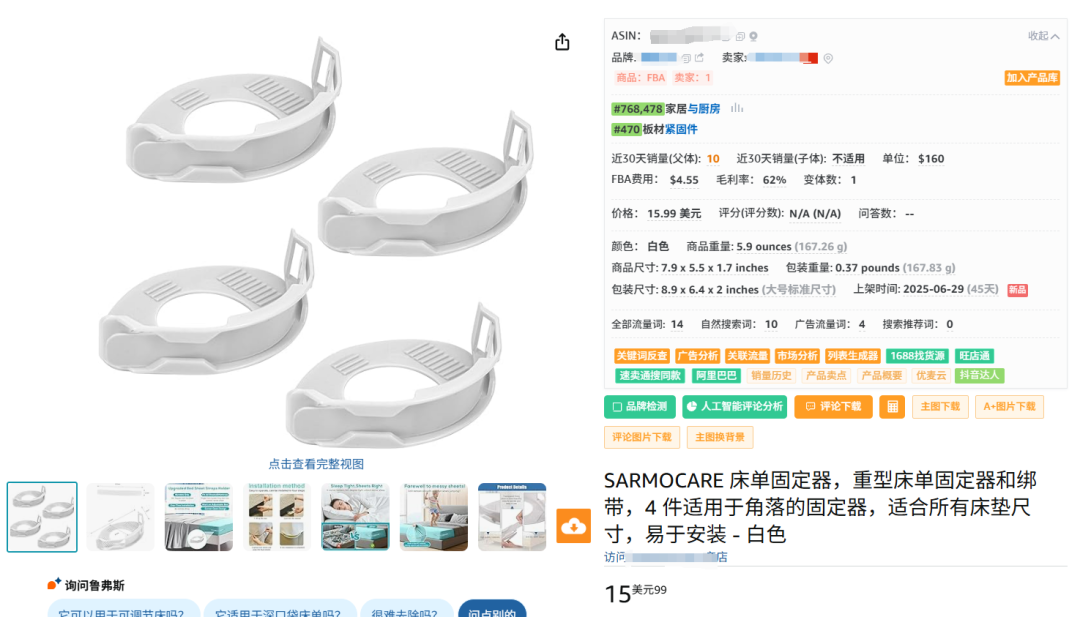Open the orange calculator icon button

892,407
